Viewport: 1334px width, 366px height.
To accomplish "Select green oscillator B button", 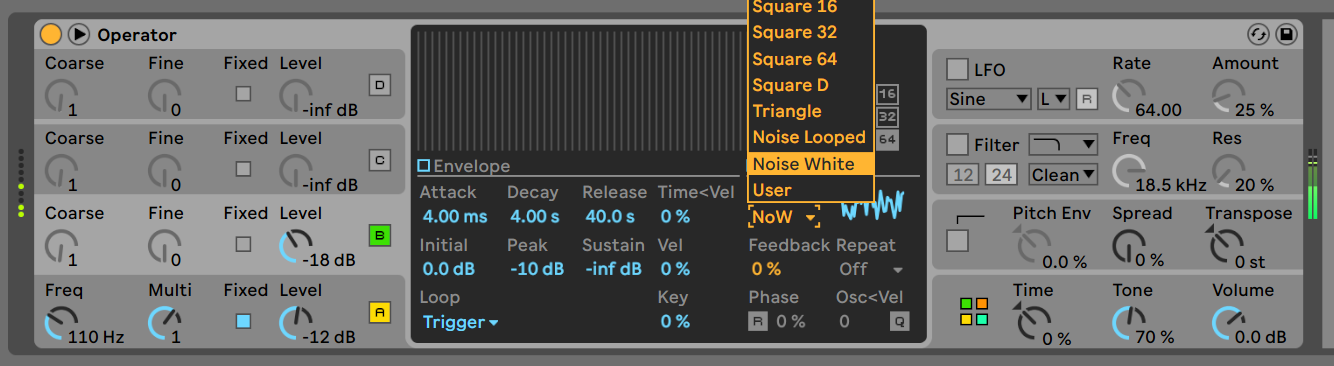I will [379, 236].
